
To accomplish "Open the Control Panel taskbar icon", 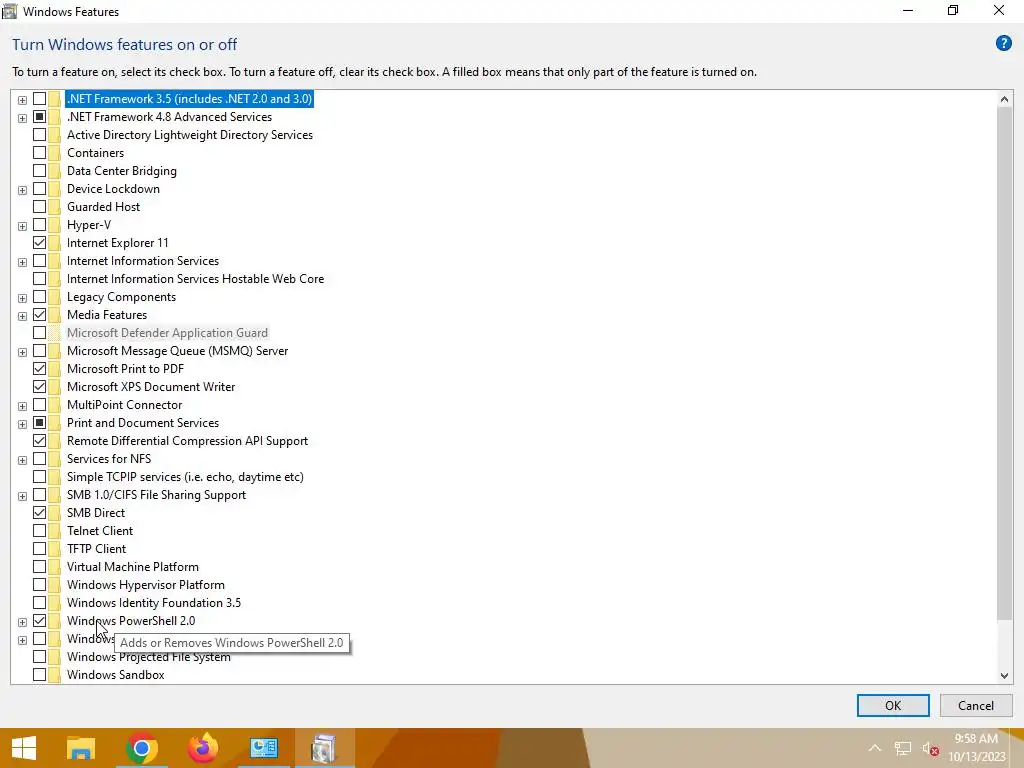I will pos(264,748).
